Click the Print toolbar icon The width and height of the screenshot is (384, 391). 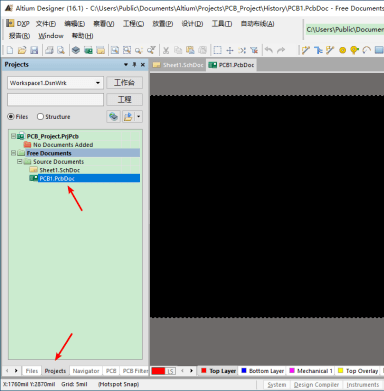click(49, 50)
